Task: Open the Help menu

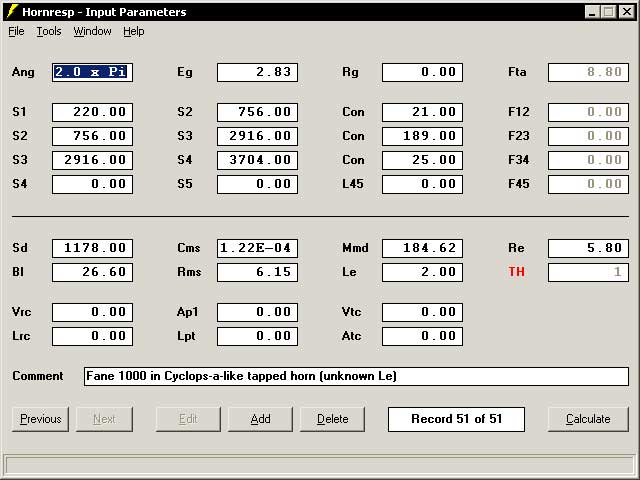Action: click(134, 31)
